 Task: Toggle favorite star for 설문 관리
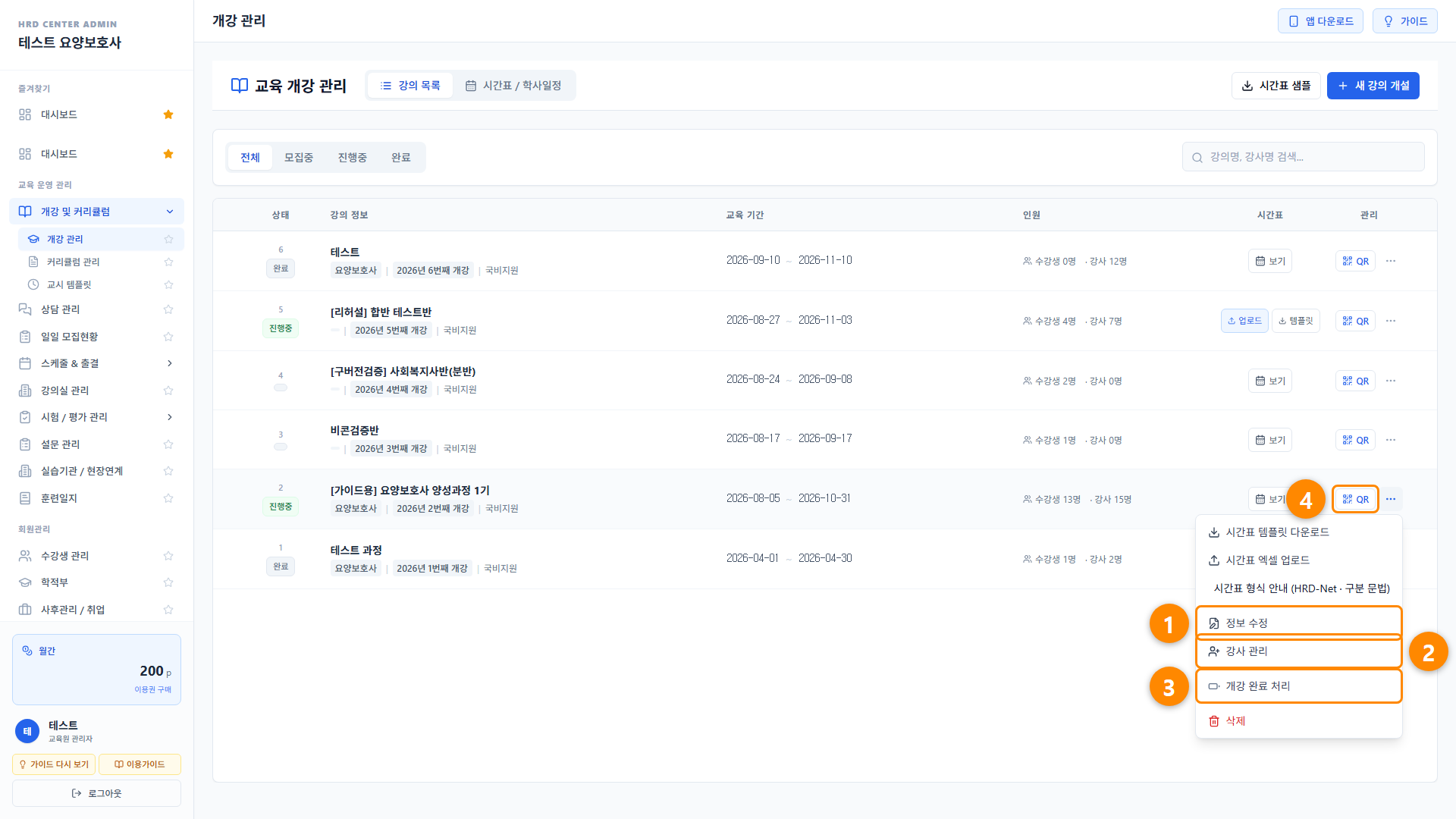pos(168,444)
